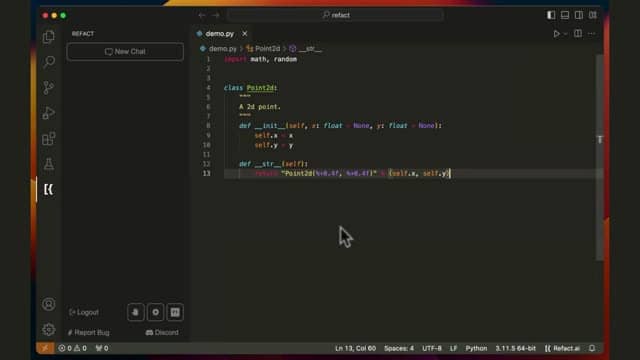The image size is (640, 360).
Task: Open the Search view in activity bar
Action: coord(49,62)
